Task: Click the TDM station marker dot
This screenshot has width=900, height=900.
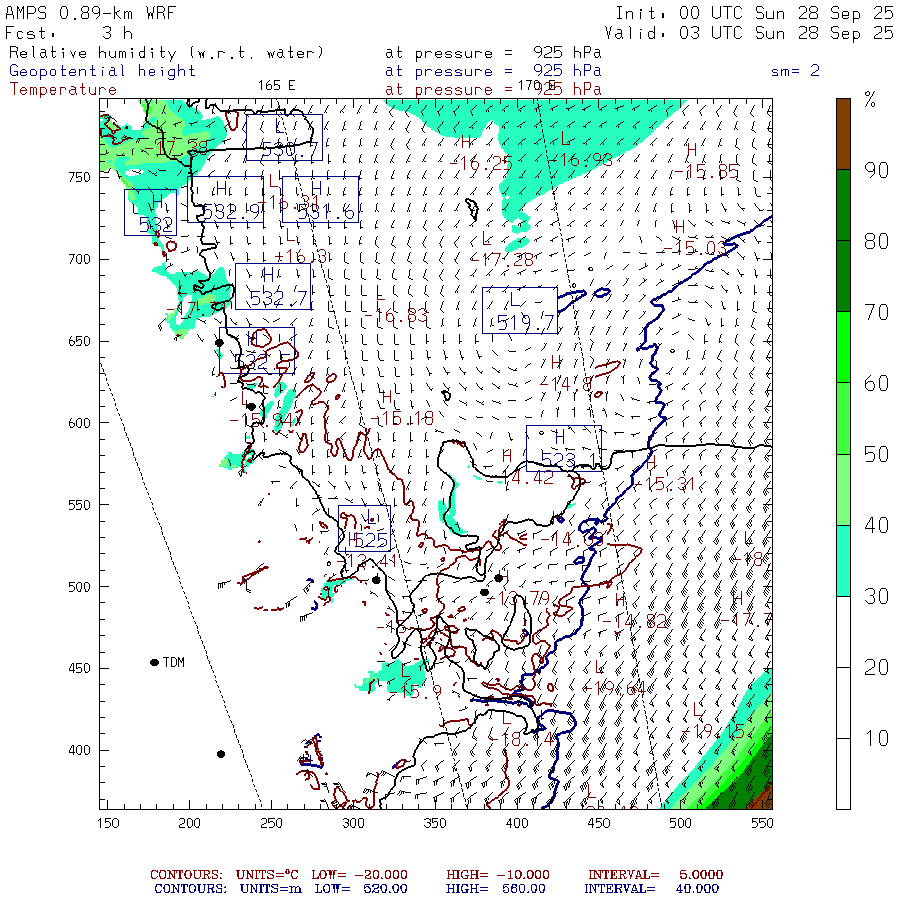Action: click(x=154, y=662)
